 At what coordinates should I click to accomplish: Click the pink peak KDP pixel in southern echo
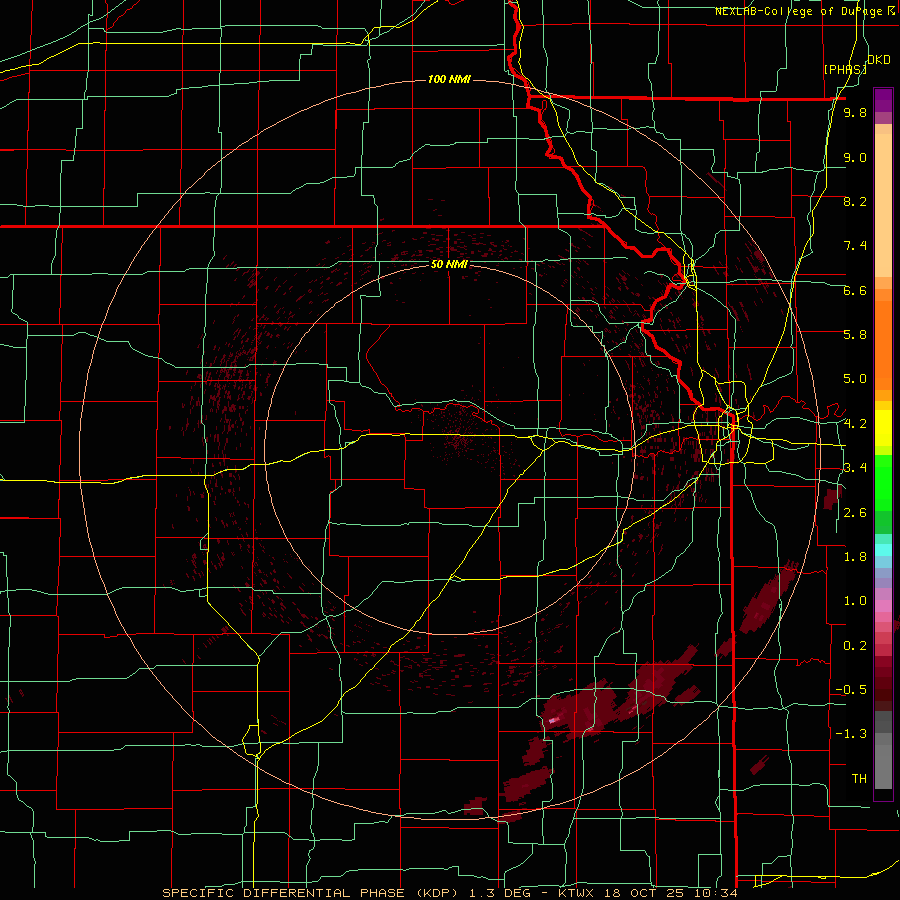coord(554,720)
